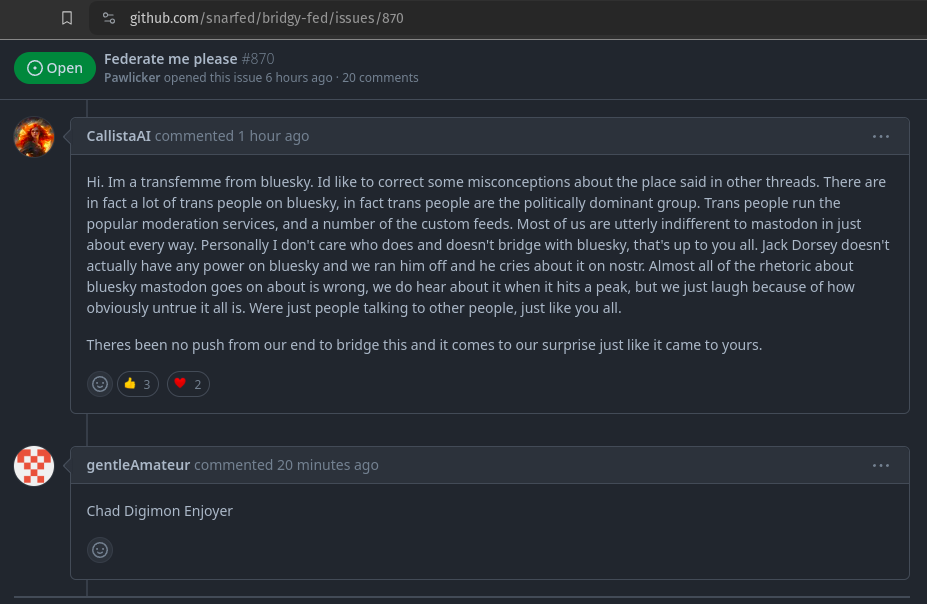The image size is (927, 604).
Task: Open options menu on gentleAmateur's comment
Action: (881, 465)
